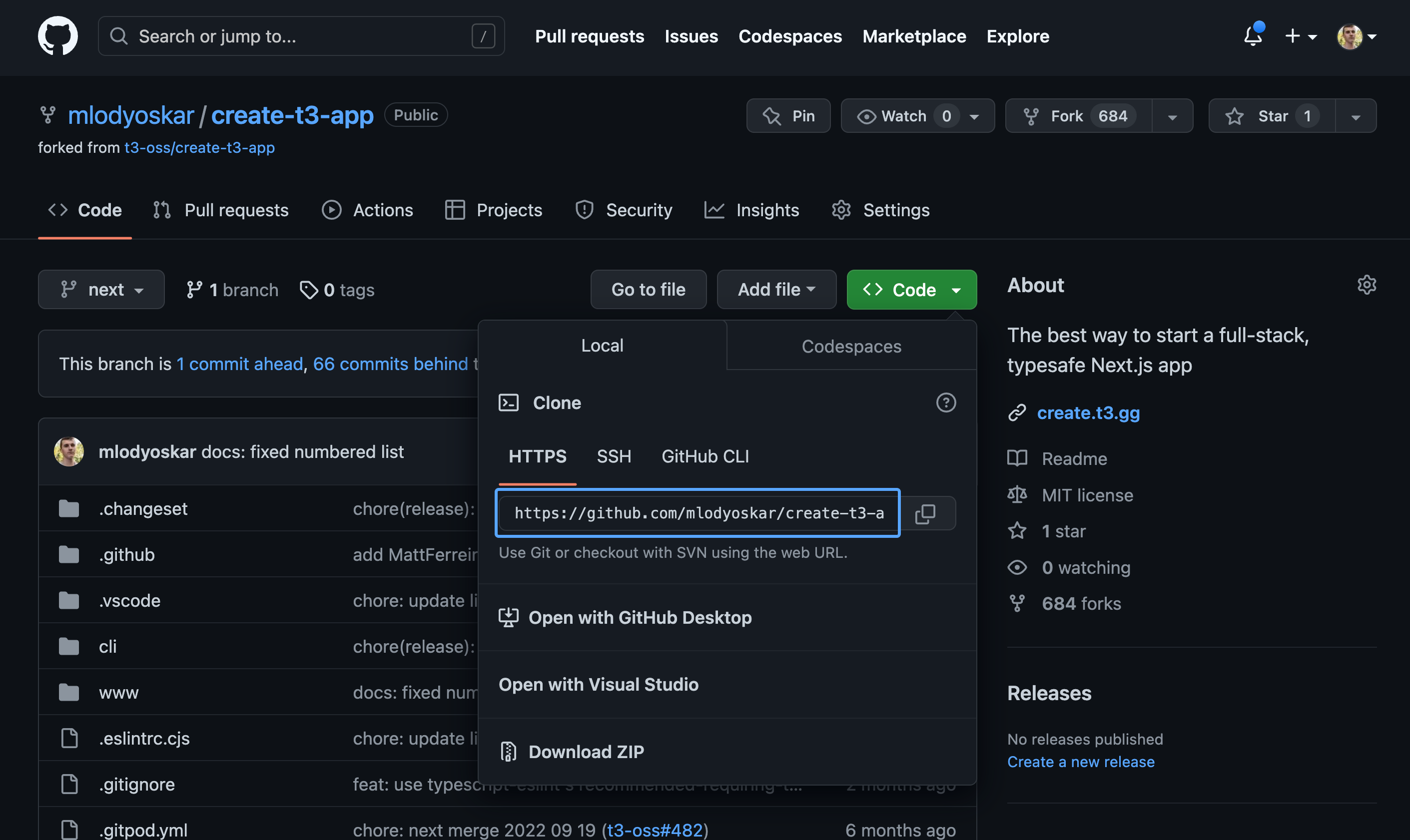Open the cli folder
This screenshot has height=840, width=1410.
(107, 646)
